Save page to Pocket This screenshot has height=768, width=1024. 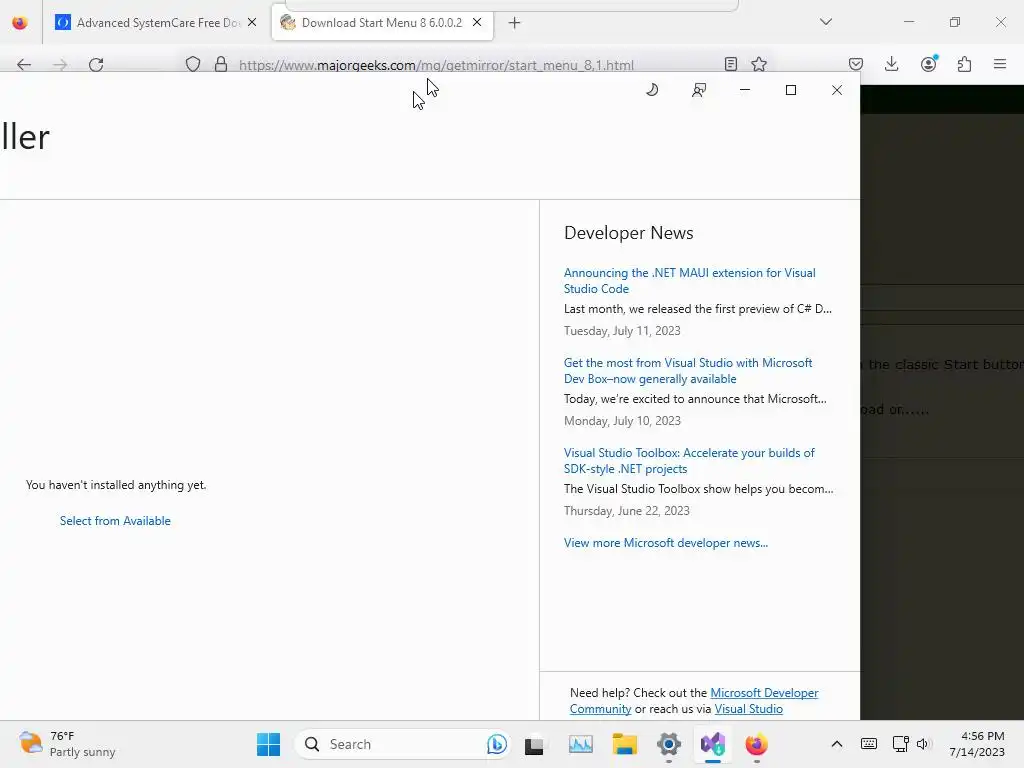pyautogui.click(x=856, y=64)
